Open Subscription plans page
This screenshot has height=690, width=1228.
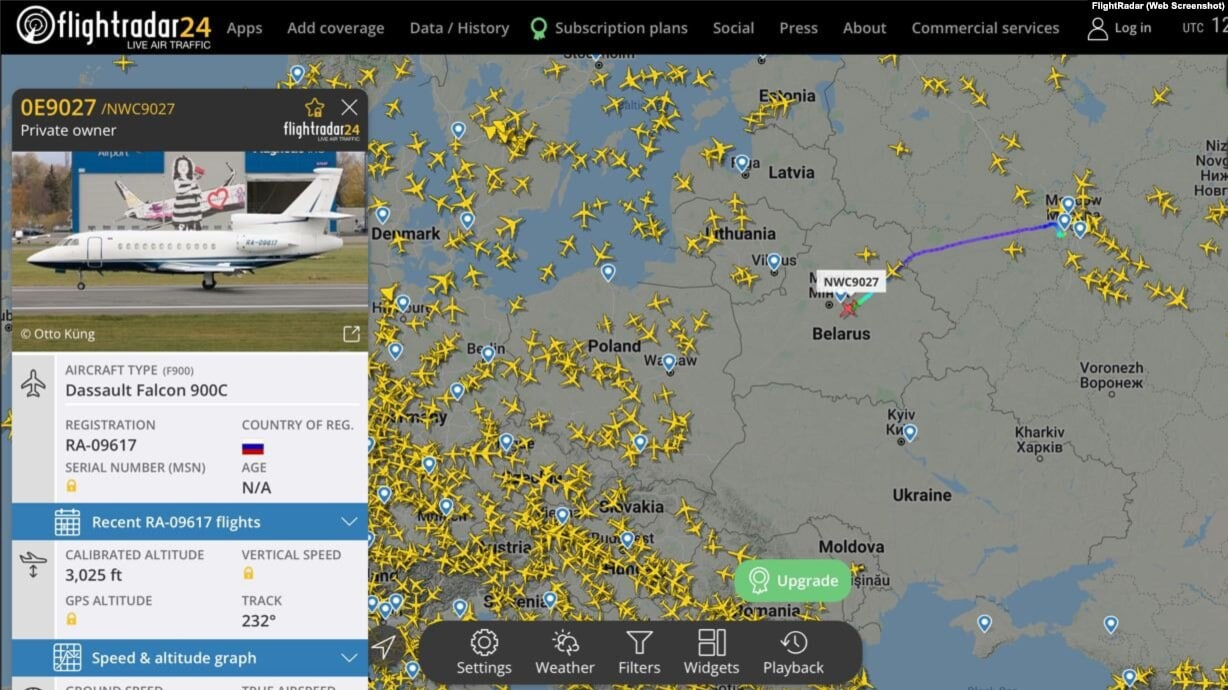609,28
